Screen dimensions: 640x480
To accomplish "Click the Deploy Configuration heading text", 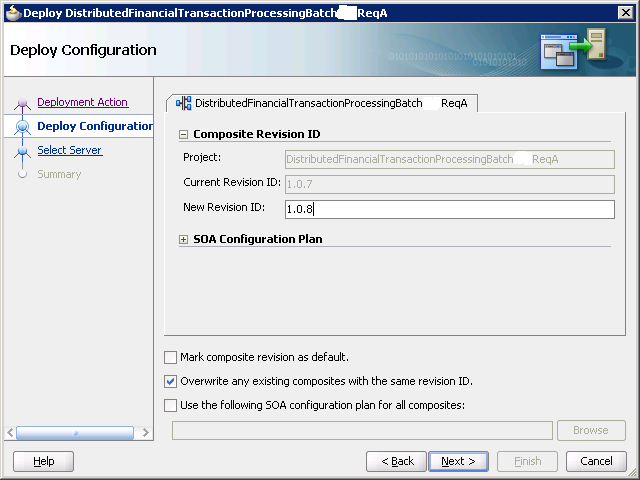I will pos(83,50).
